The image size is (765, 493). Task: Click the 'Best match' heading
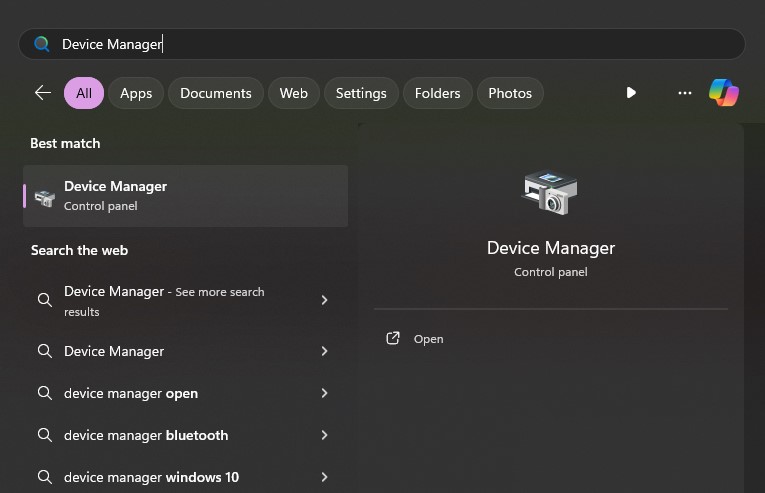click(65, 144)
